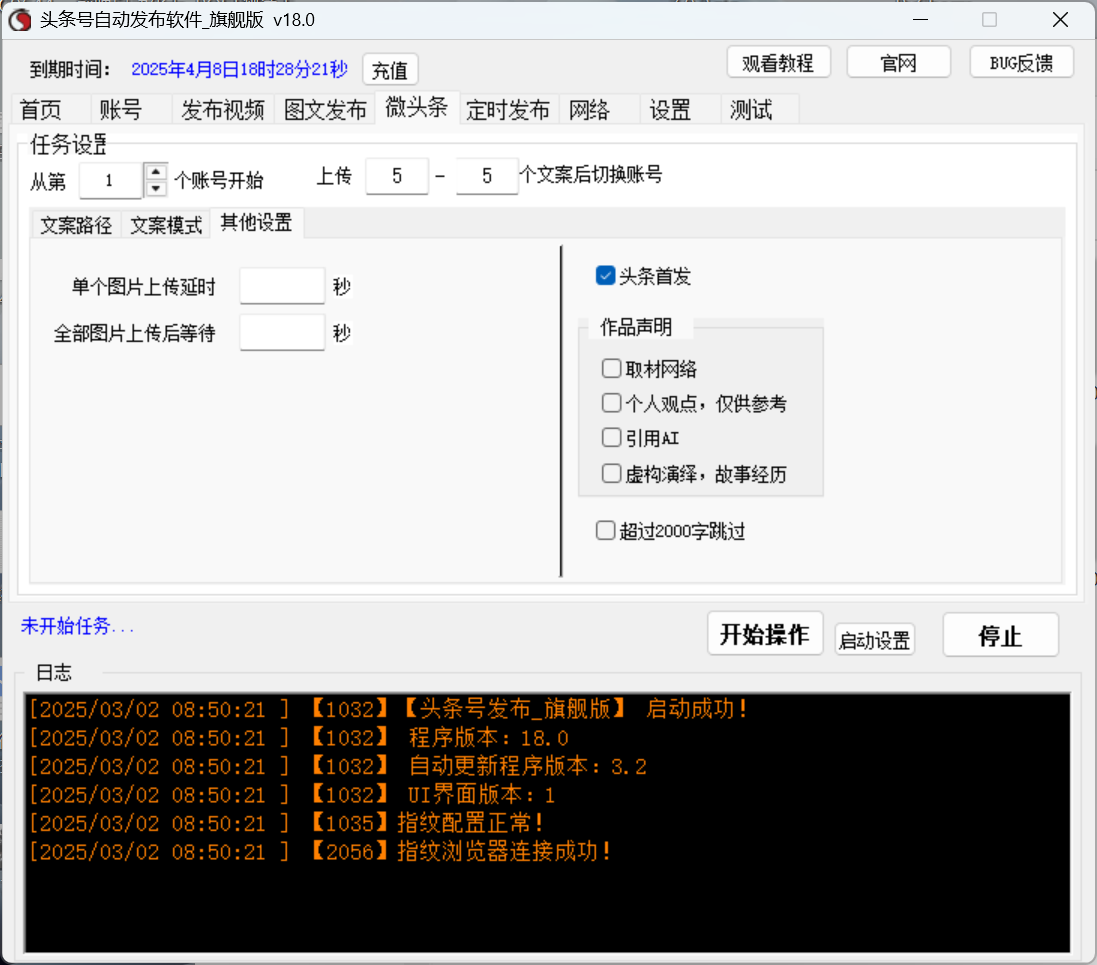
Task: Switch to the 文案模式 sub-tab
Action: point(166,225)
